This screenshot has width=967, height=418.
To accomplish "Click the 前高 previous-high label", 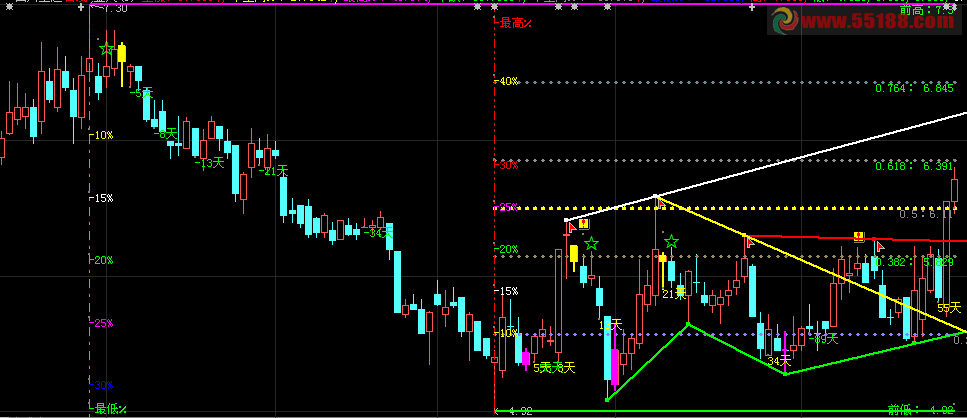I will click(926, 10).
